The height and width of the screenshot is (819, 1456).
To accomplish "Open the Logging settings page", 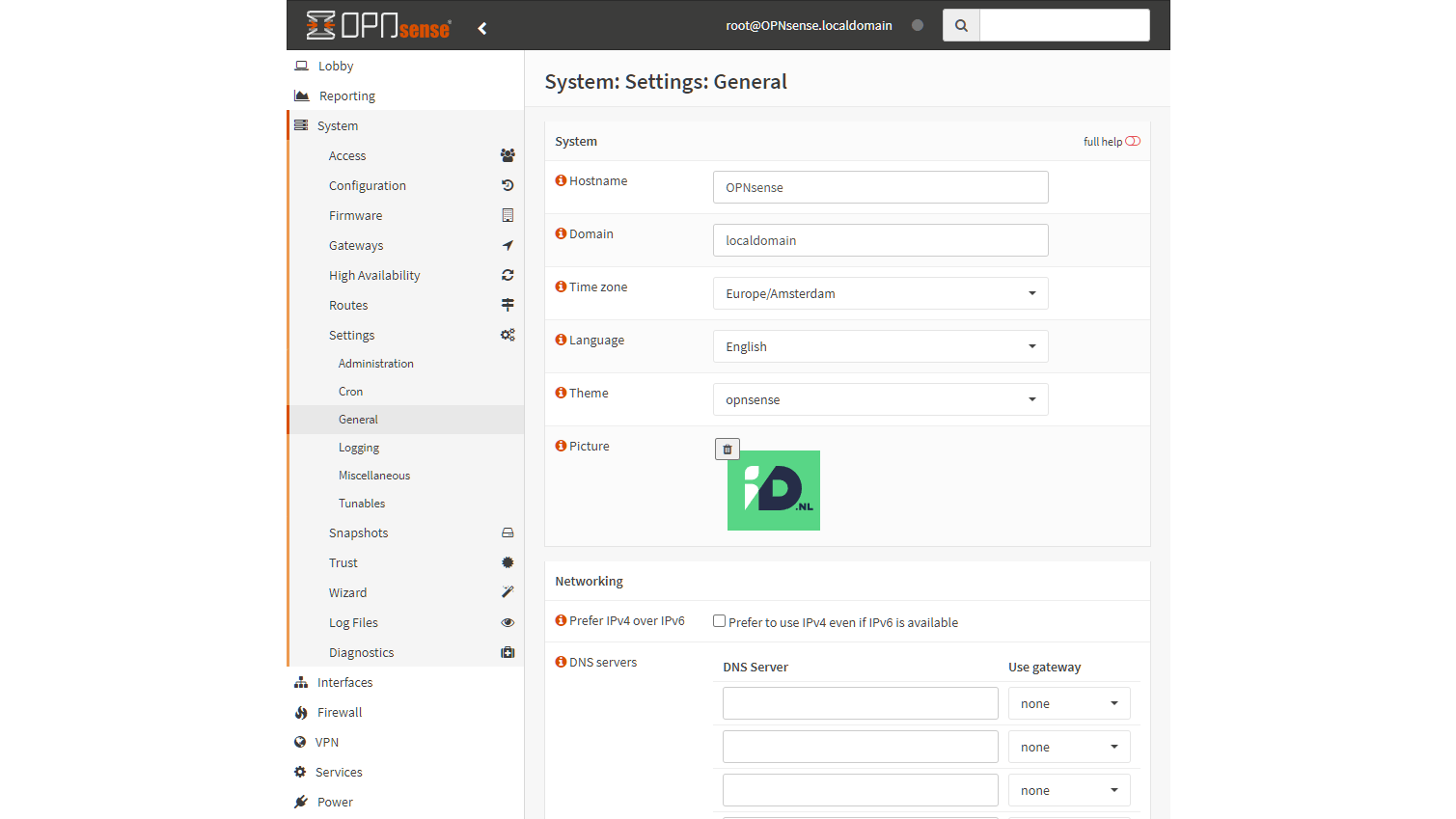I will [406, 448].
